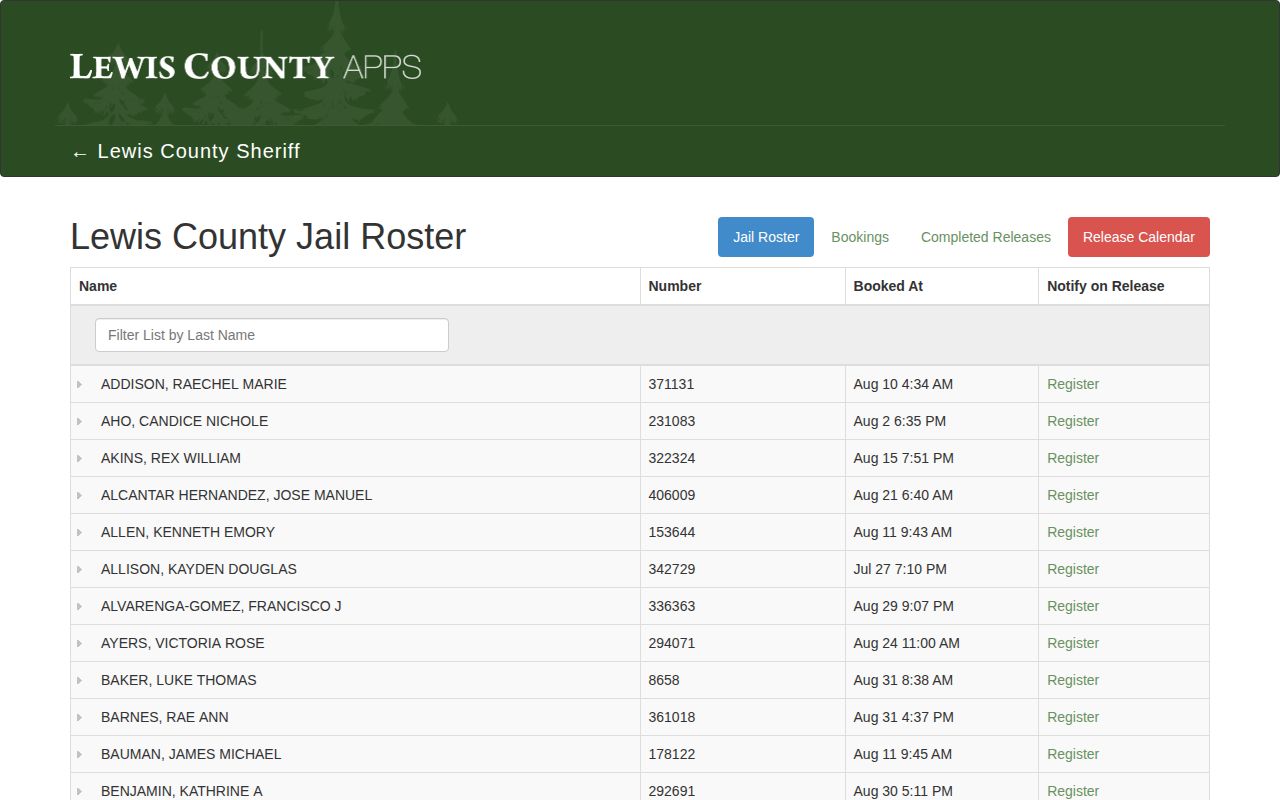
Task: Switch to the Bookings tab
Action: coord(860,237)
